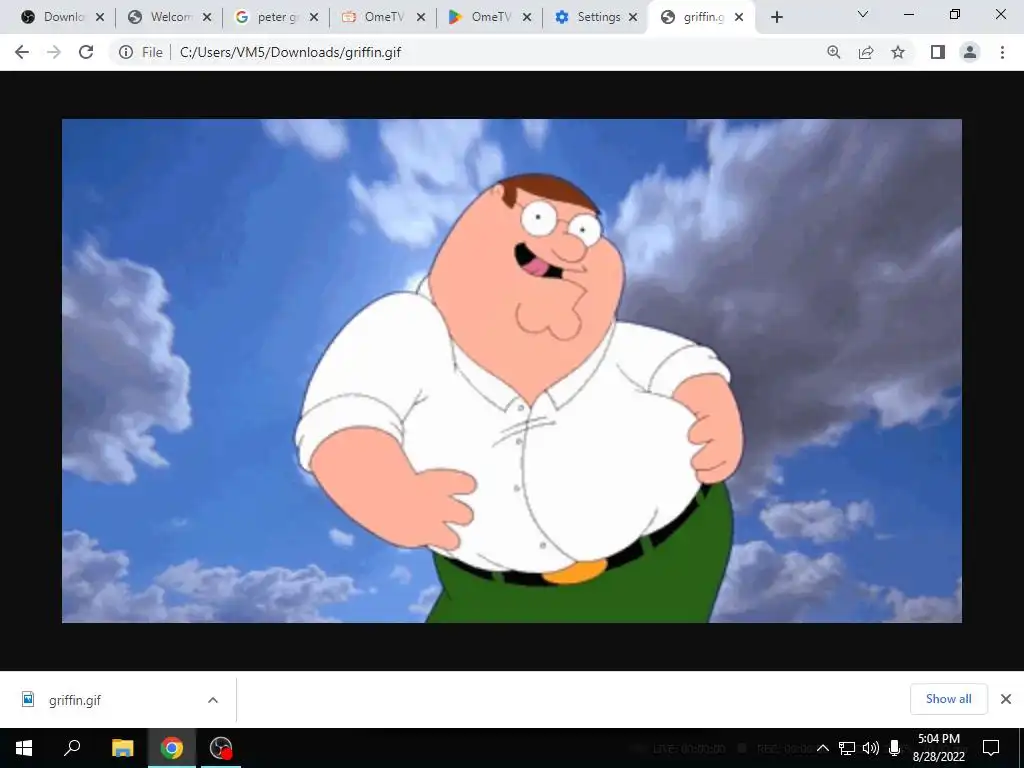Close the griffin.gif tab
This screenshot has height=768, width=1024.
coord(739,18)
